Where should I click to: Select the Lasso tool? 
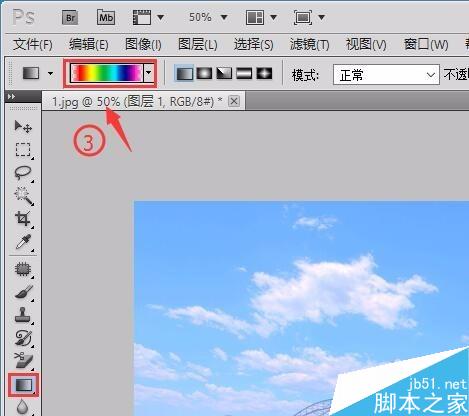coord(23,172)
